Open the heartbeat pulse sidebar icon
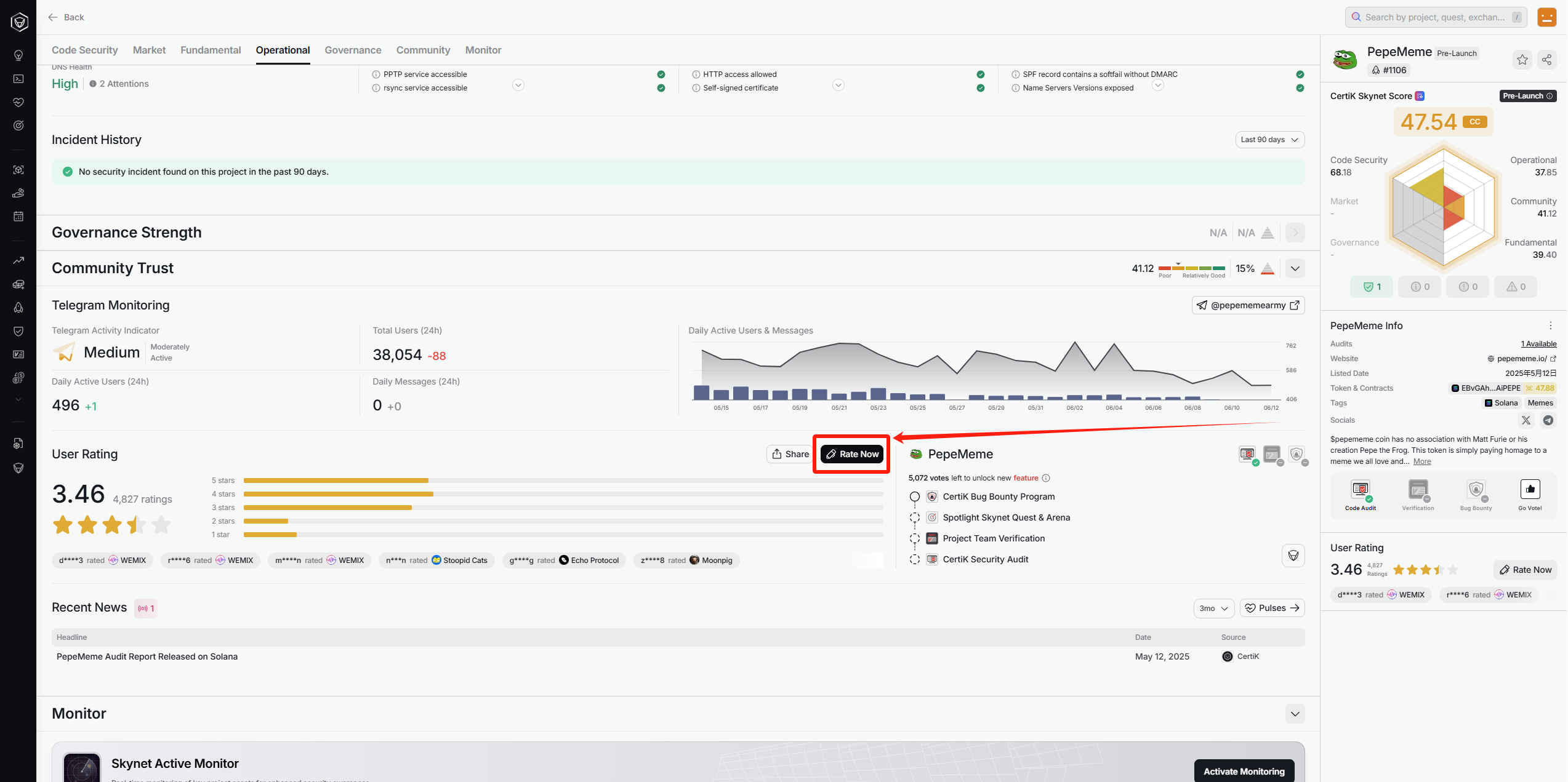Image resolution: width=1568 pixels, height=782 pixels. [18, 102]
